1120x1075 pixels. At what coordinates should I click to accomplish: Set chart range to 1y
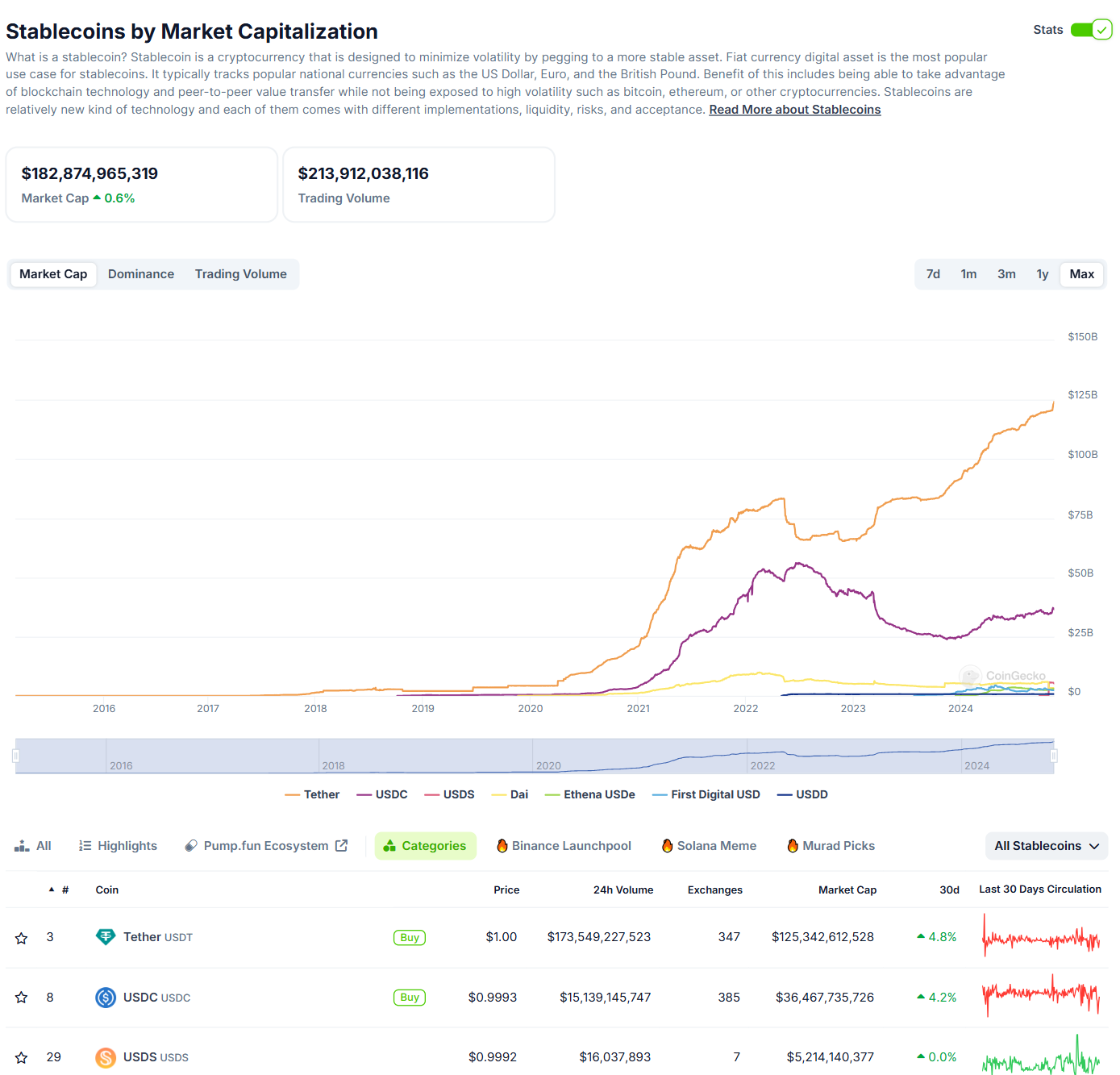coord(1043,274)
